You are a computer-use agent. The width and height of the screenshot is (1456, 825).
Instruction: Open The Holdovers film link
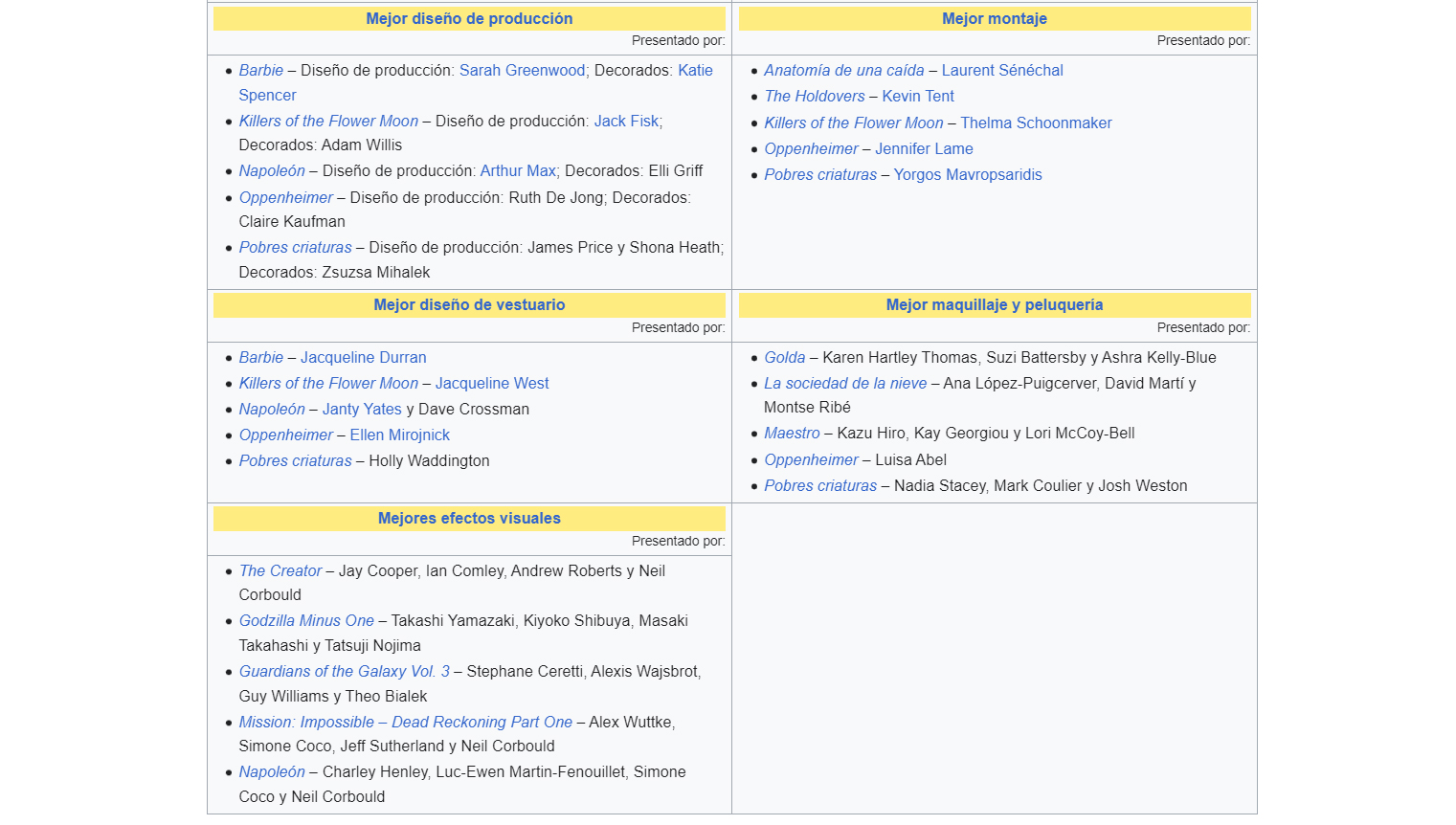tap(815, 96)
